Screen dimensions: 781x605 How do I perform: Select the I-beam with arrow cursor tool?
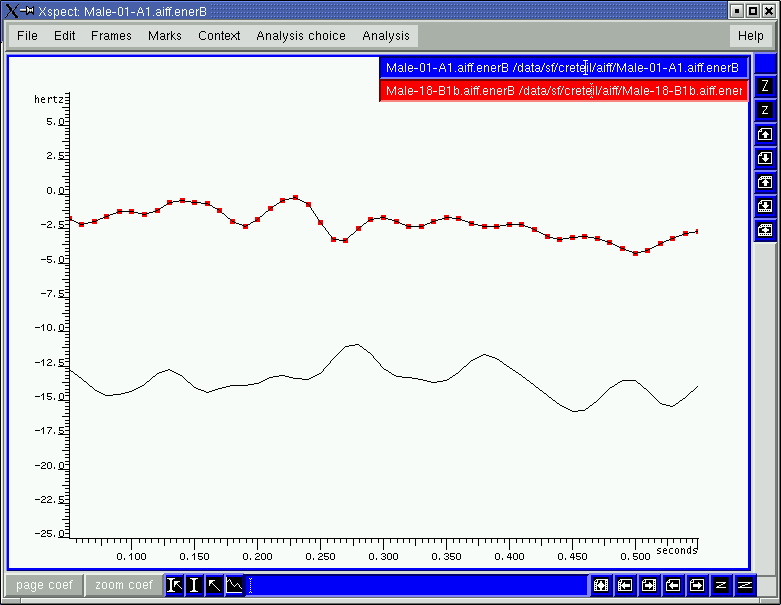coord(174,585)
